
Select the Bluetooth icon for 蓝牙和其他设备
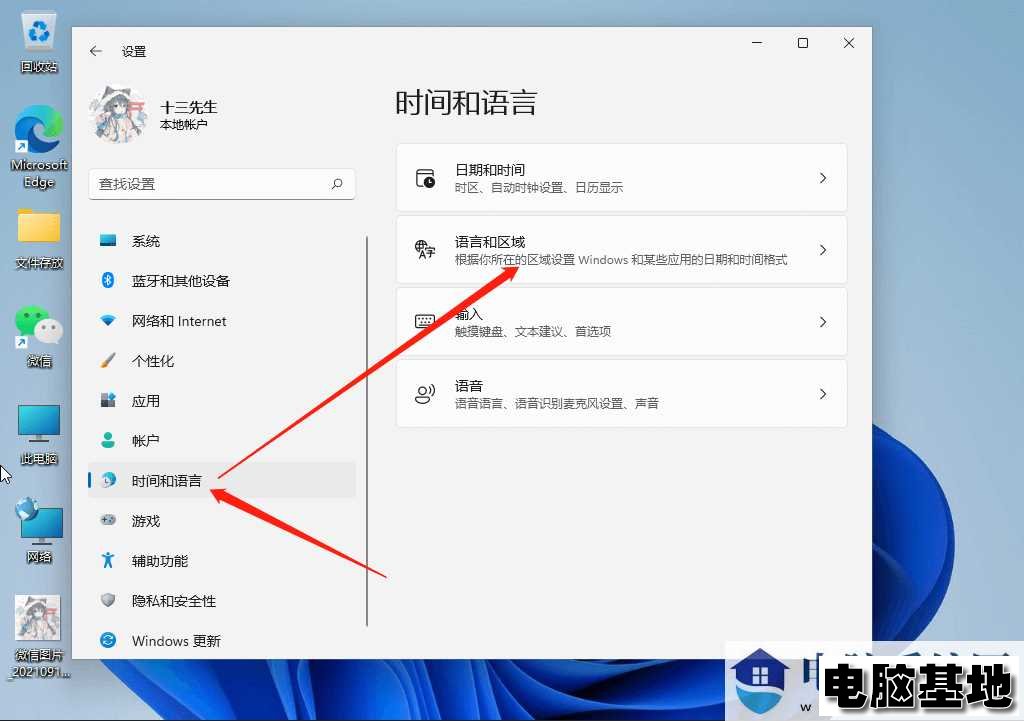108,281
